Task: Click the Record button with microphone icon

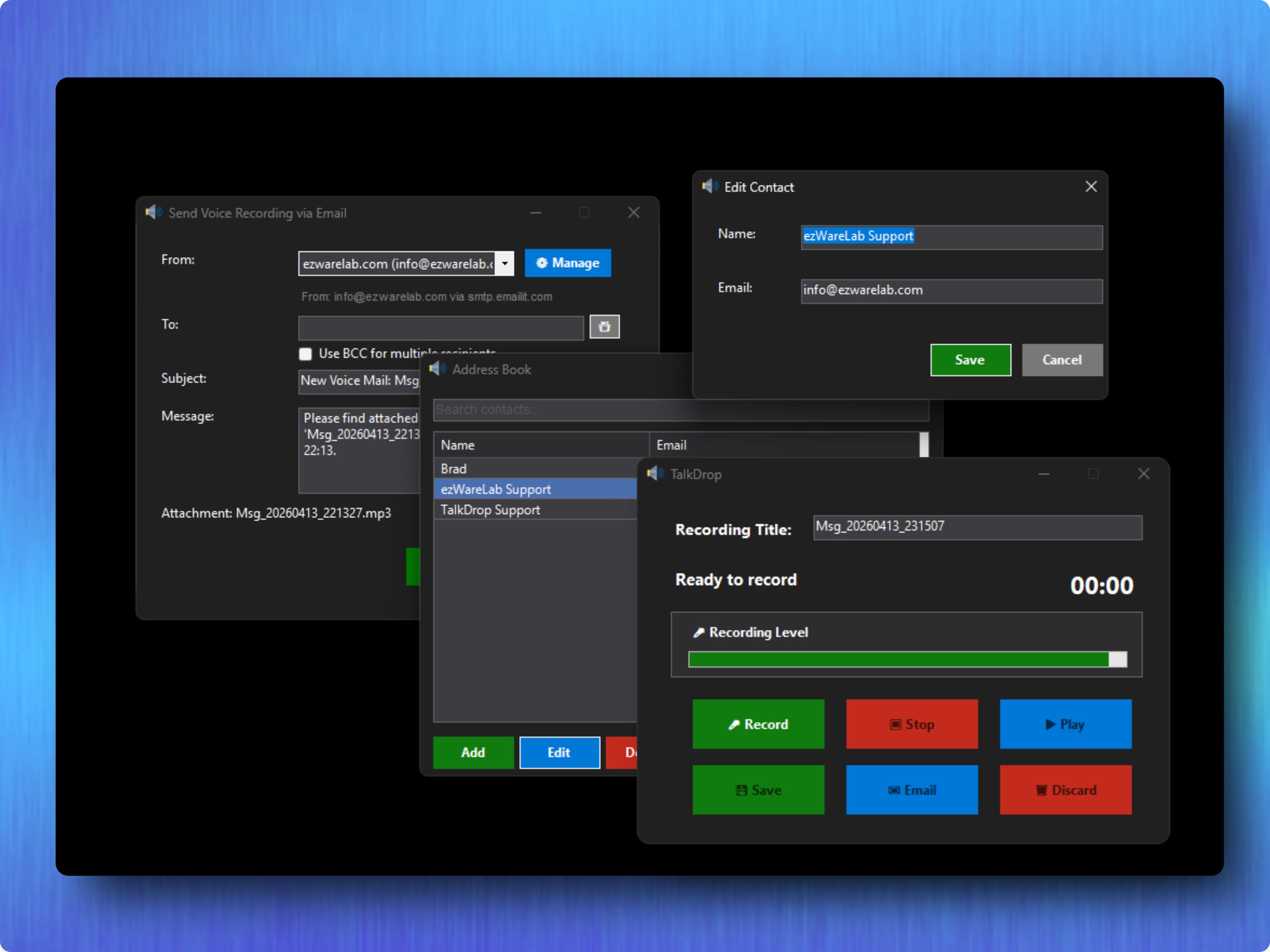Action: (x=758, y=724)
